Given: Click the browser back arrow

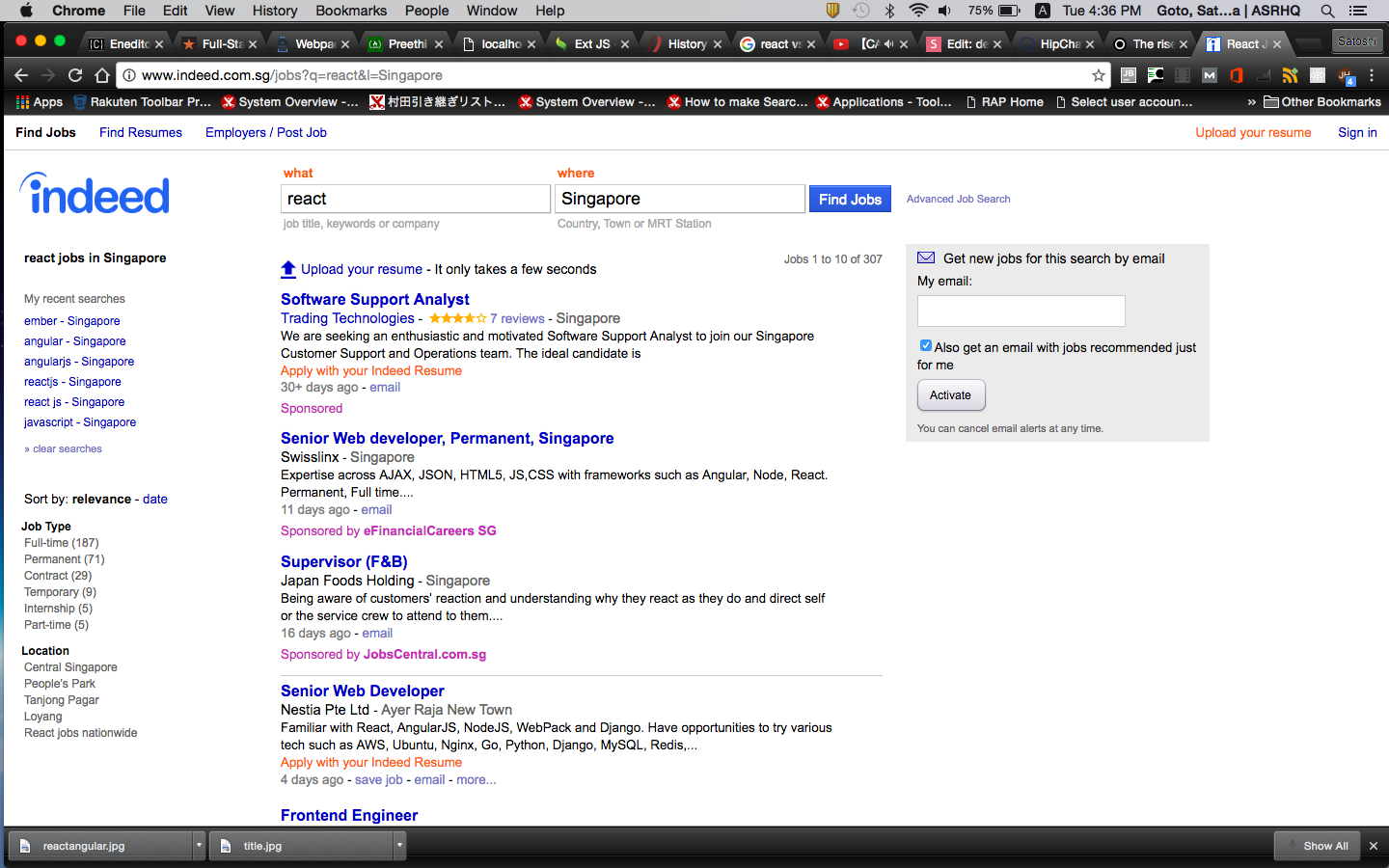Looking at the screenshot, I should tap(21, 75).
